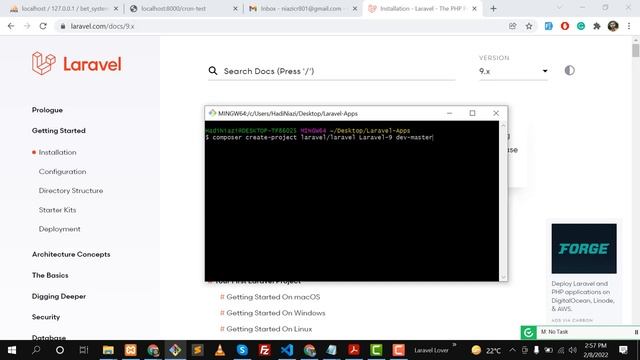
Task: Open Task View on the taskbar
Action: [84, 350]
